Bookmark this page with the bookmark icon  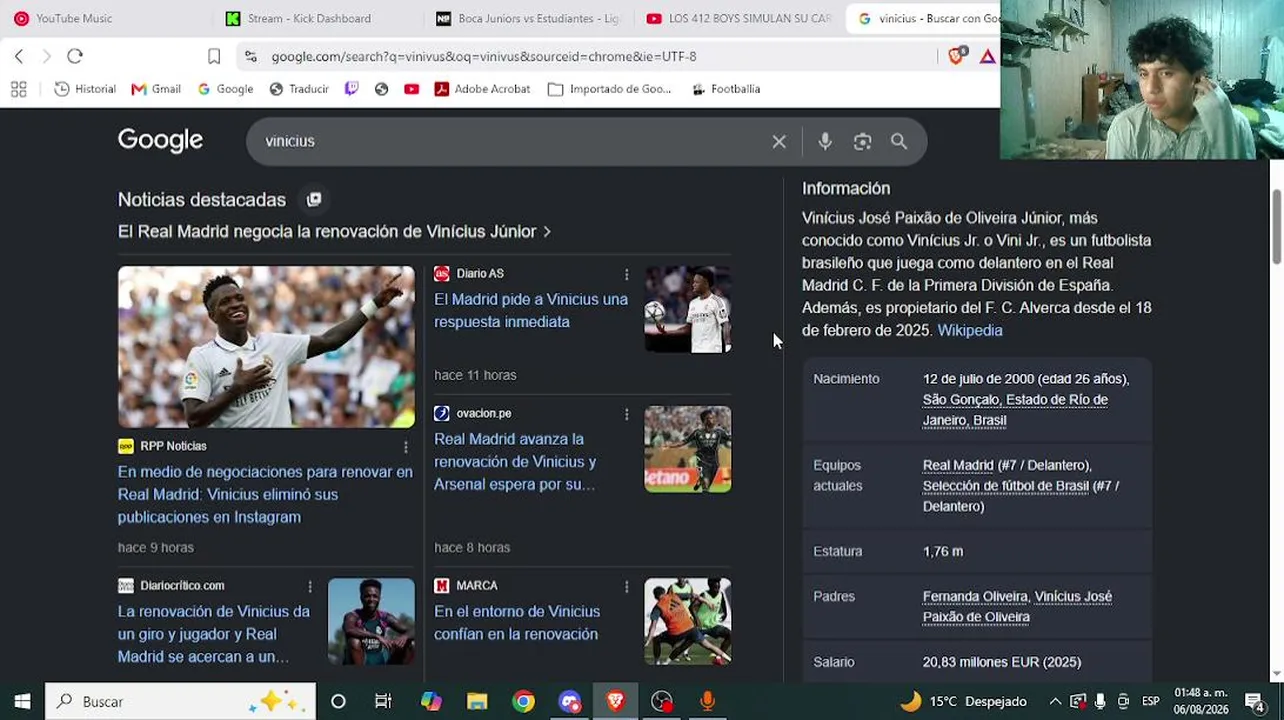point(214,57)
